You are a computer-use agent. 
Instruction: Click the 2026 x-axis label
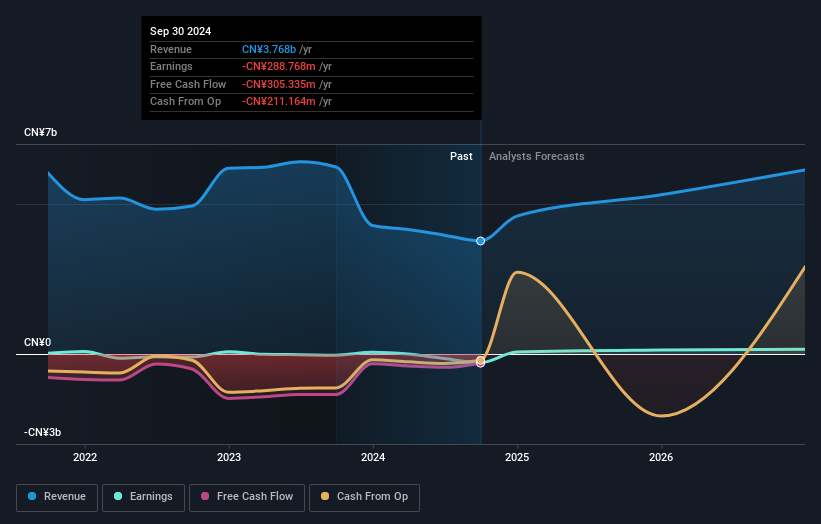[x=661, y=458]
